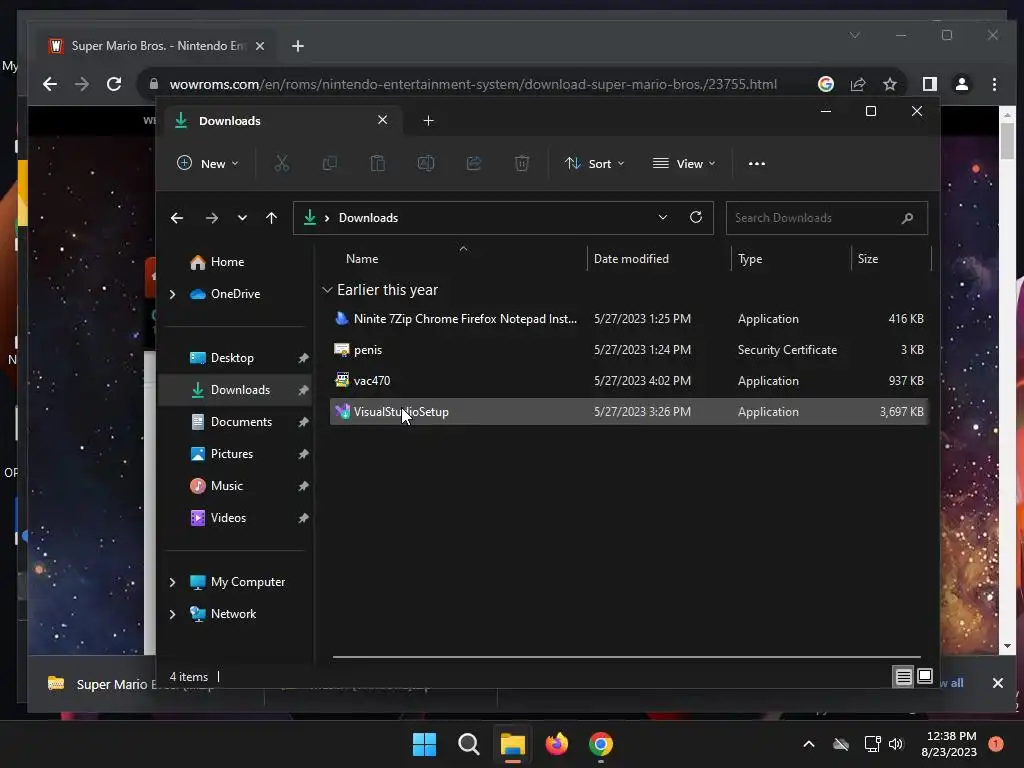This screenshot has width=1024, height=768.
Task: Open volume control in system tray
Action: [896, 744]
